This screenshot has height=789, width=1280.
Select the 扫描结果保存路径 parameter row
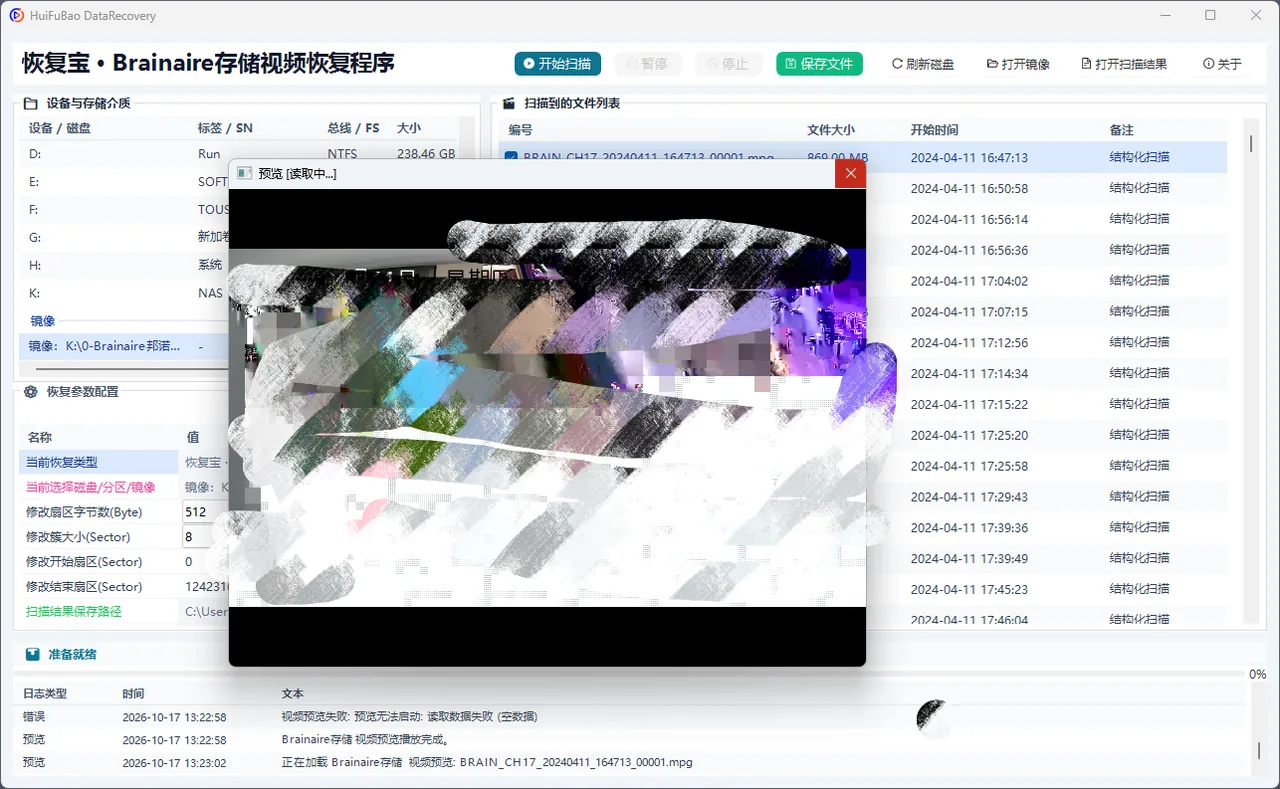point(124,611)
